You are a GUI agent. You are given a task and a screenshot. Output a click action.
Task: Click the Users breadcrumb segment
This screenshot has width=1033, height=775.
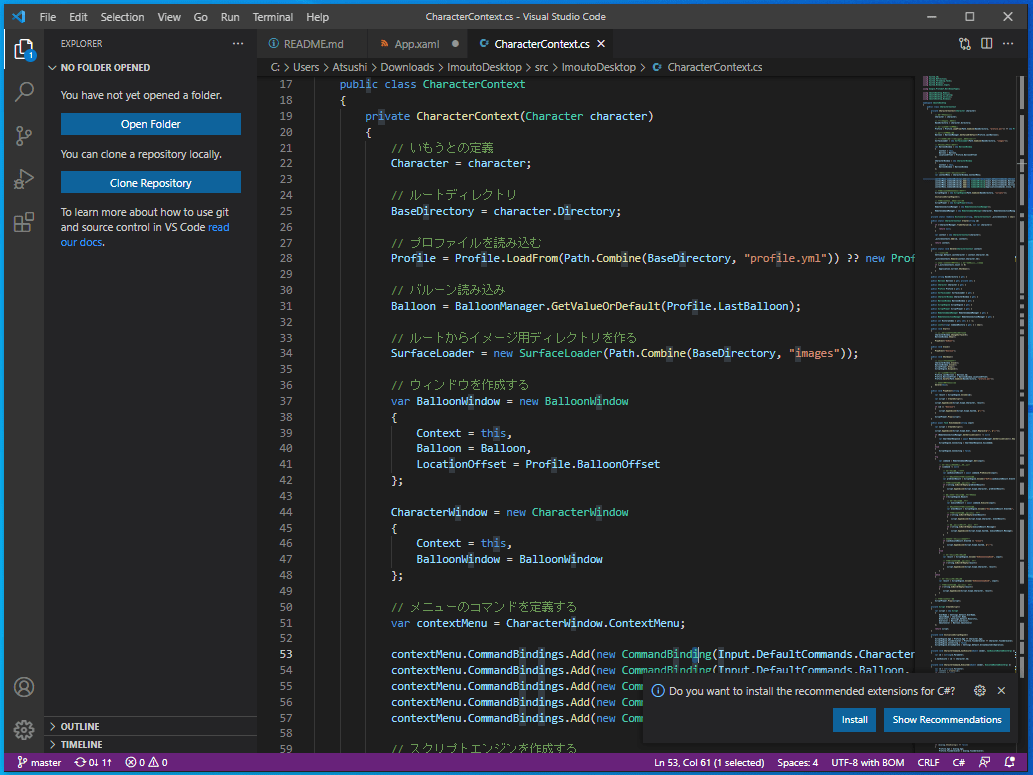tap(306, 67)
